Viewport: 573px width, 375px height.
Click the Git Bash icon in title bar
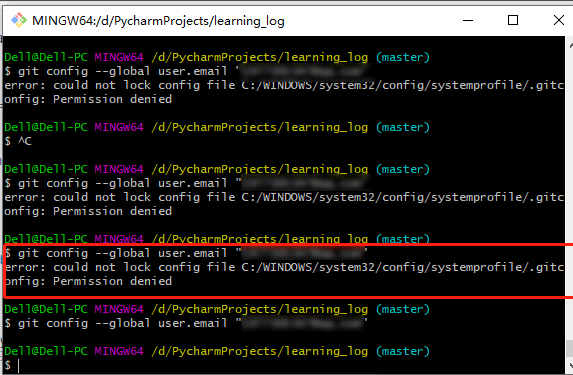pos(19,20)
